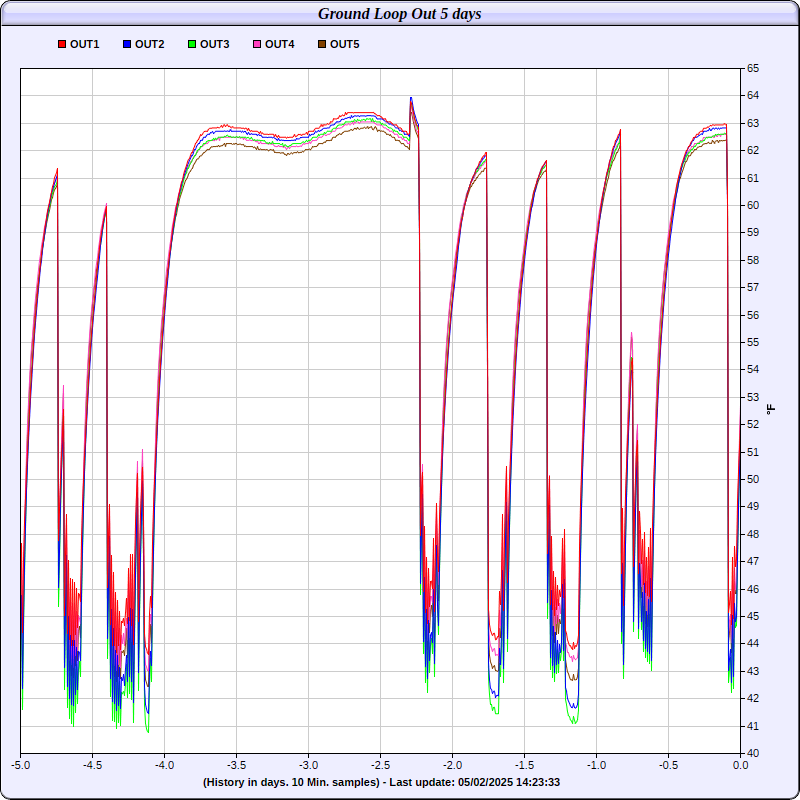
Task: Click the 57 value on the y-axis
Action: tap(753, 288)
